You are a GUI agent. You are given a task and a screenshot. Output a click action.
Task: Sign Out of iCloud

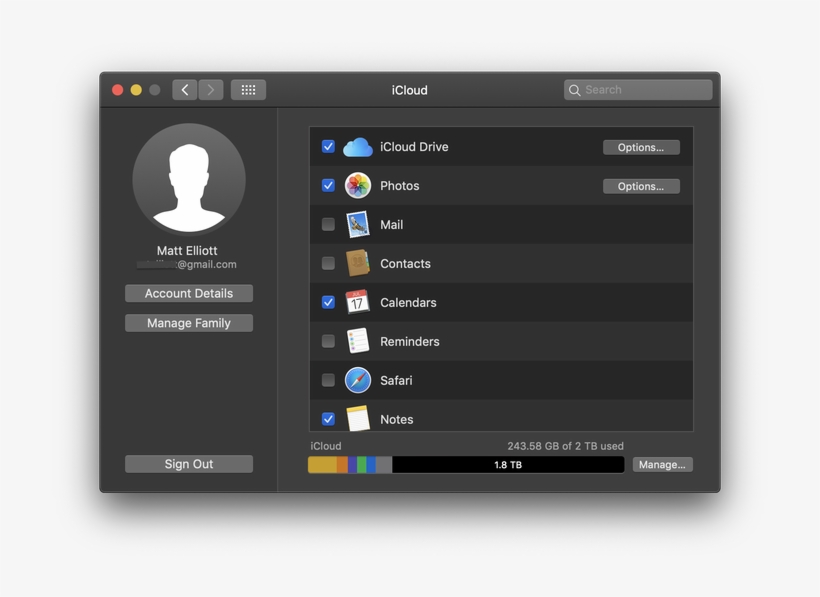(x=188, y=463)
